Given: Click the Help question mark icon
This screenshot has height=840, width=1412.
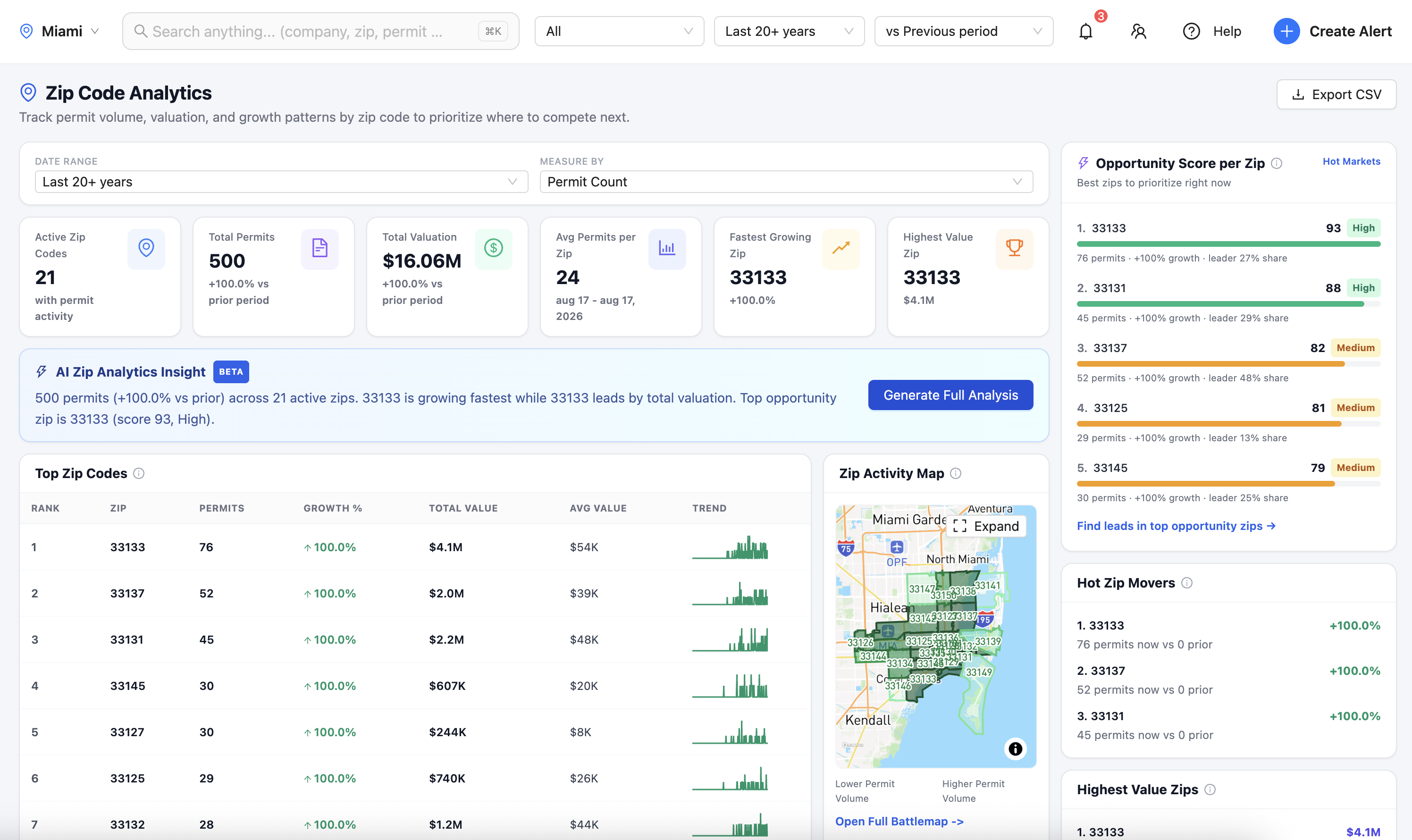Looking at the screenshot, I should tap(1191, 31).
